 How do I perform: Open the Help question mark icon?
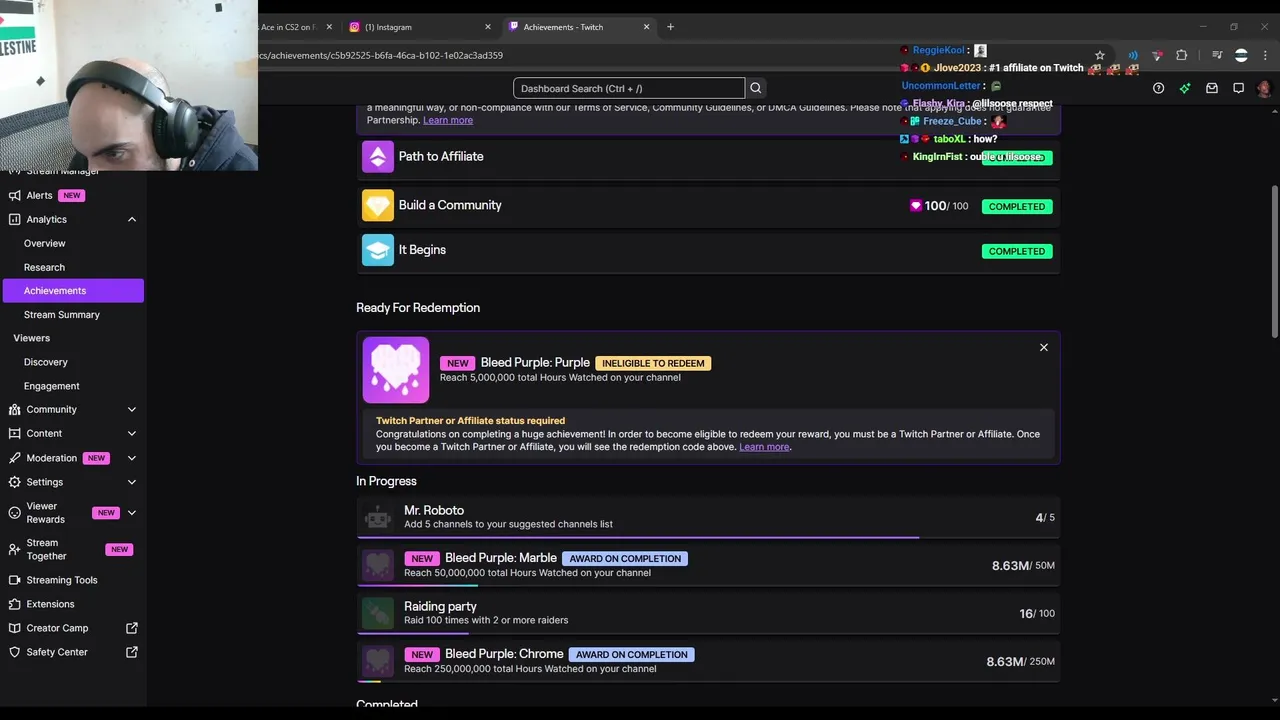tap(1158, 88)
